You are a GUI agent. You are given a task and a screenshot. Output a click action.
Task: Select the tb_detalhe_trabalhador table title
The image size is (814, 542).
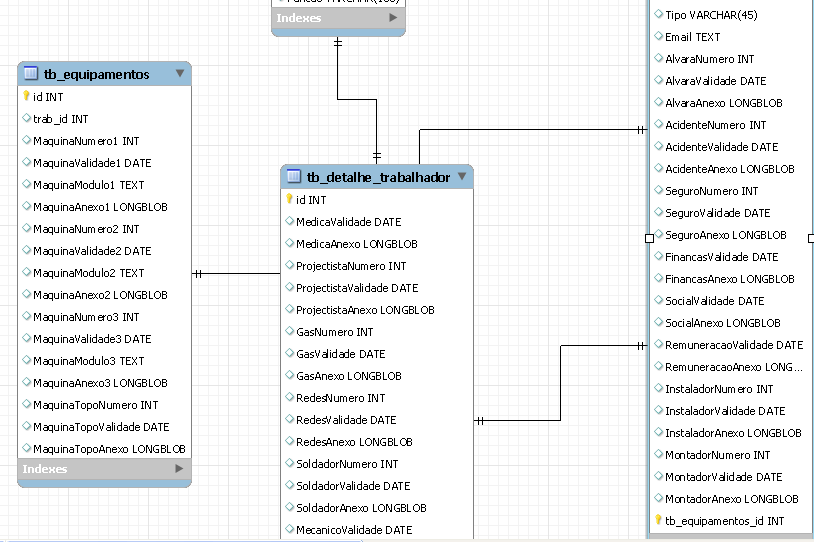click(378, 177)
